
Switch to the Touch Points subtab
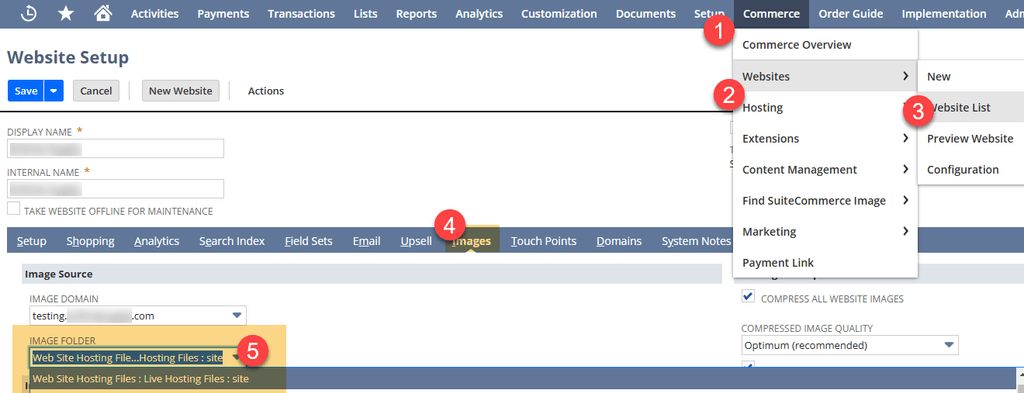pyautogui.click(x=543, y=241)
